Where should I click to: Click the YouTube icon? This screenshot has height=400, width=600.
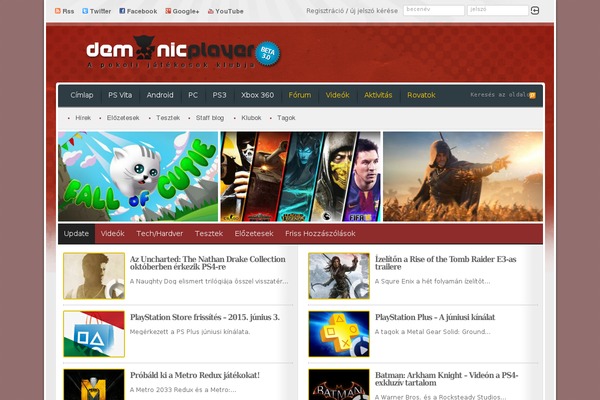(210, 11)
